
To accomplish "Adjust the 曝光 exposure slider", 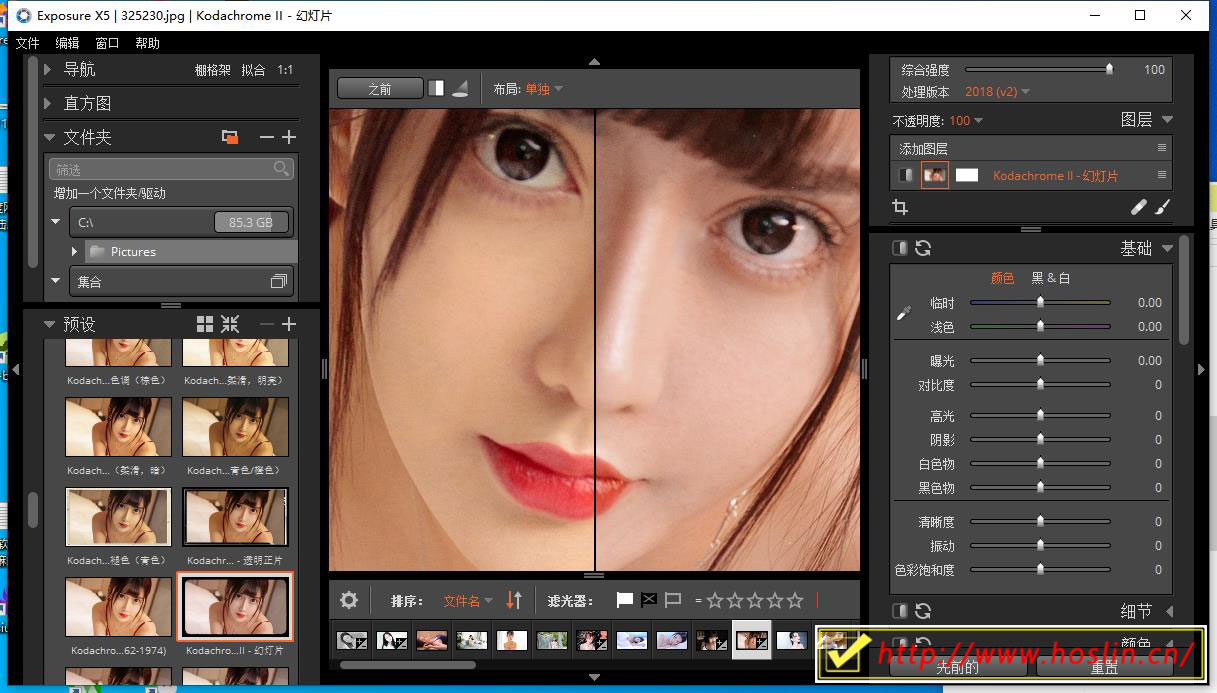I will [x=1040, y=360].
